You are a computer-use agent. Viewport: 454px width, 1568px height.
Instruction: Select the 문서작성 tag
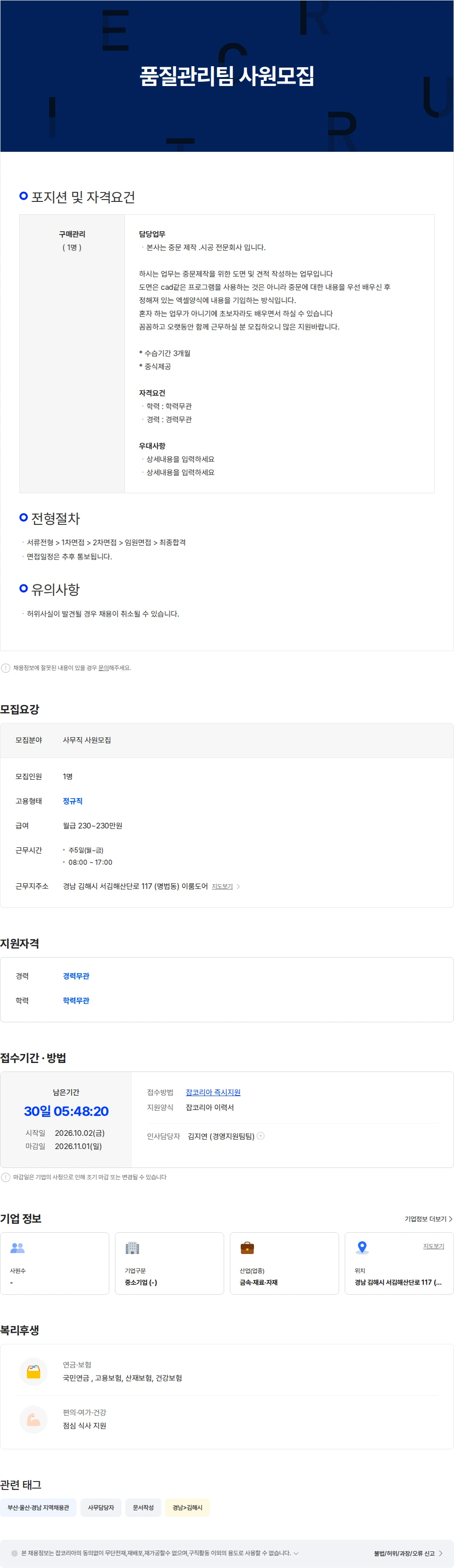pyautogui.click(x=143, y=1507)
